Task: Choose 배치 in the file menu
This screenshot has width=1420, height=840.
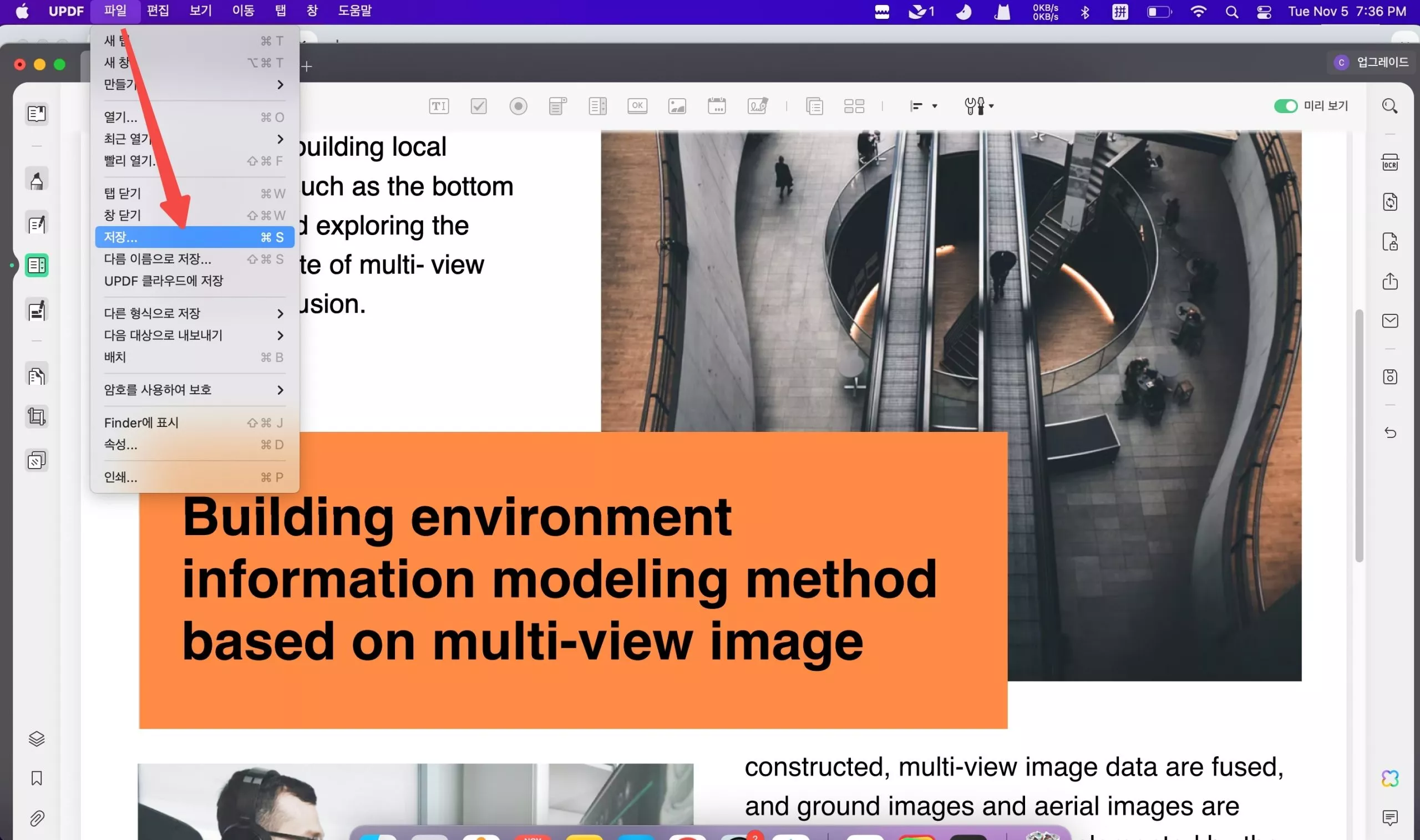Action: (x=195, y=357)
